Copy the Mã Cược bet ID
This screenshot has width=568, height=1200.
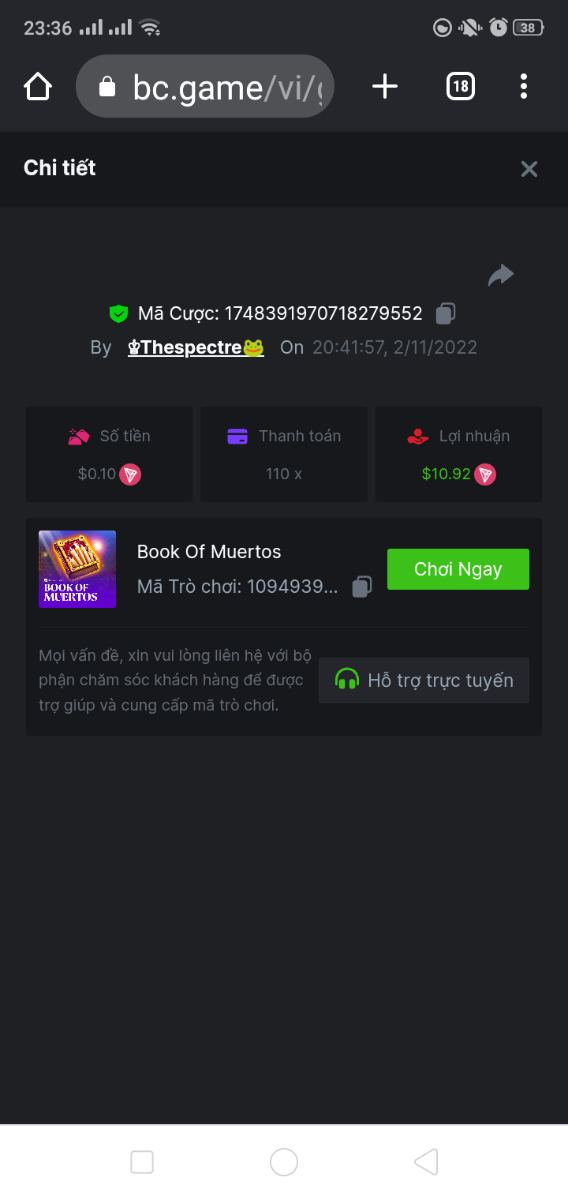pos(446,314)
